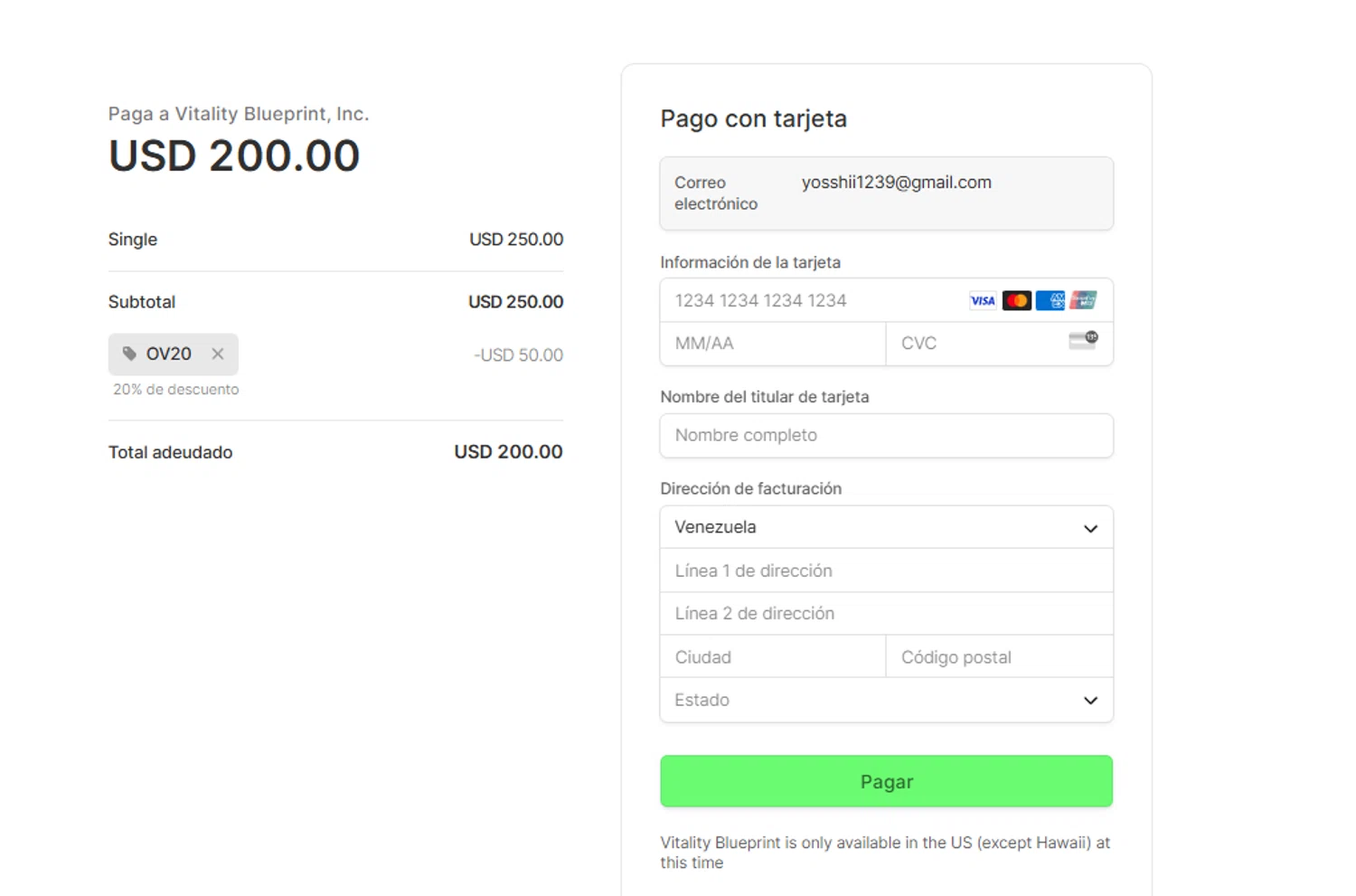Focus the Ciudad field

pos(773,657)
